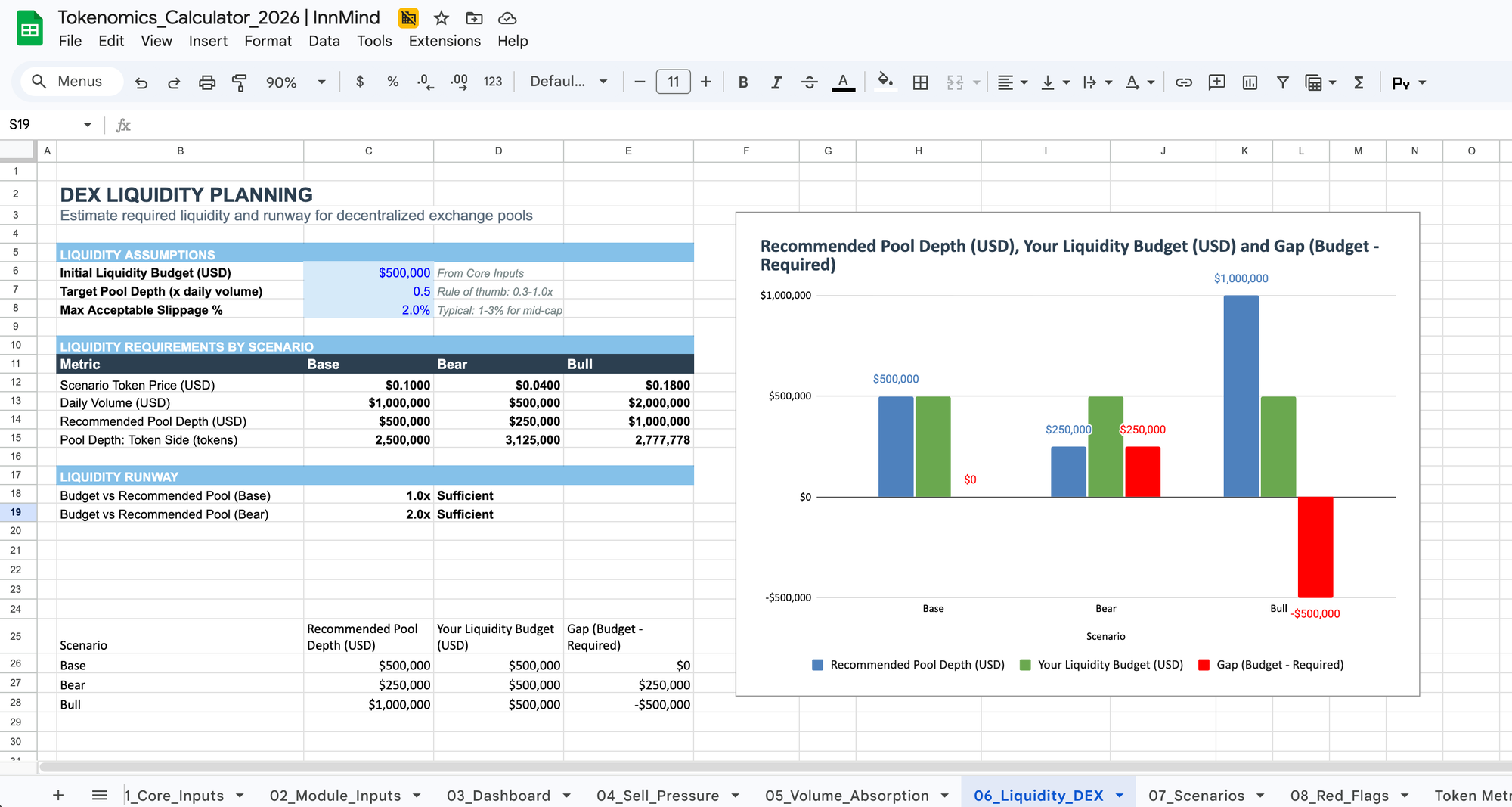
Task: Open the 07_Scenarios tab dropdown arrow
Action: [x=1261, y=795]
